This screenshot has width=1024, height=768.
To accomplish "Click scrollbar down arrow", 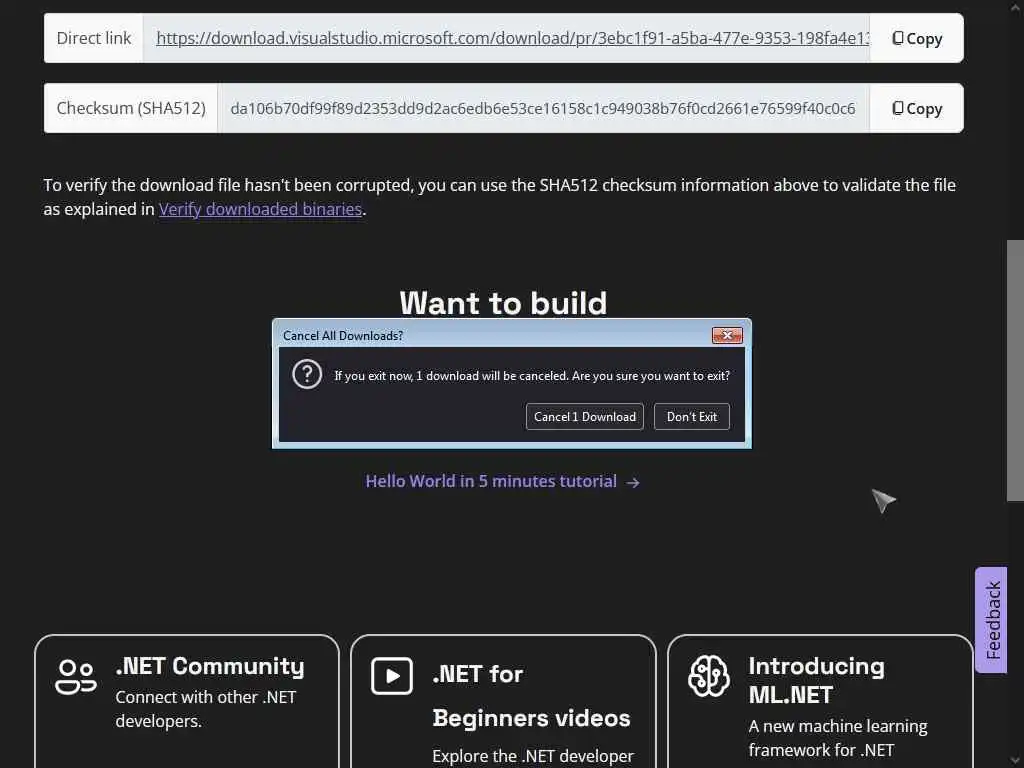I will coord(1015,760).
